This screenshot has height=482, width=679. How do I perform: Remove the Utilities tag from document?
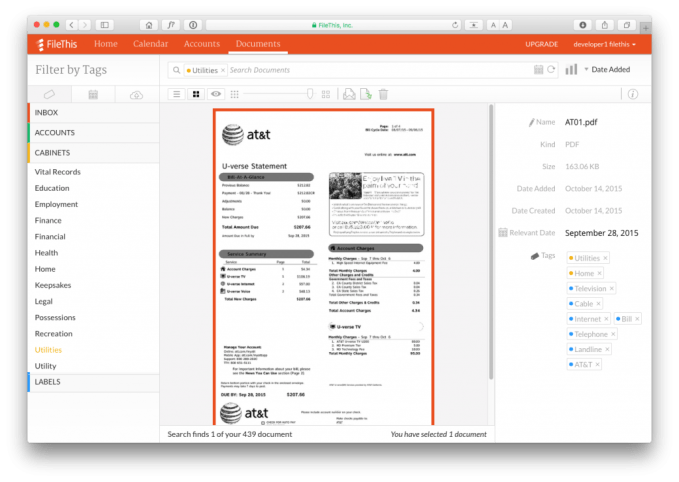click(x=605, y=258)
